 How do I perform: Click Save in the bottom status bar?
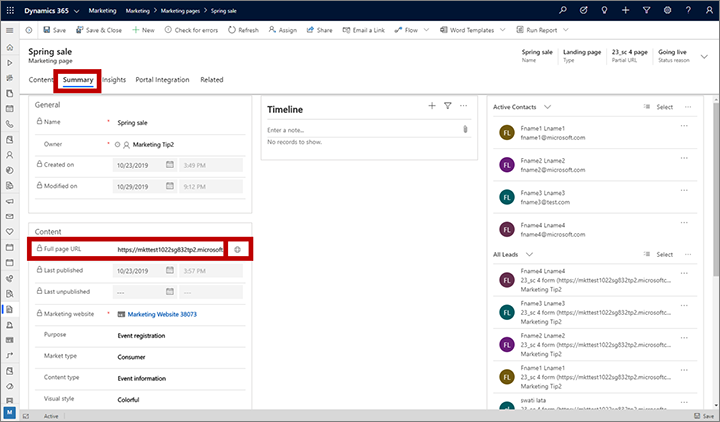pos(704,416)
